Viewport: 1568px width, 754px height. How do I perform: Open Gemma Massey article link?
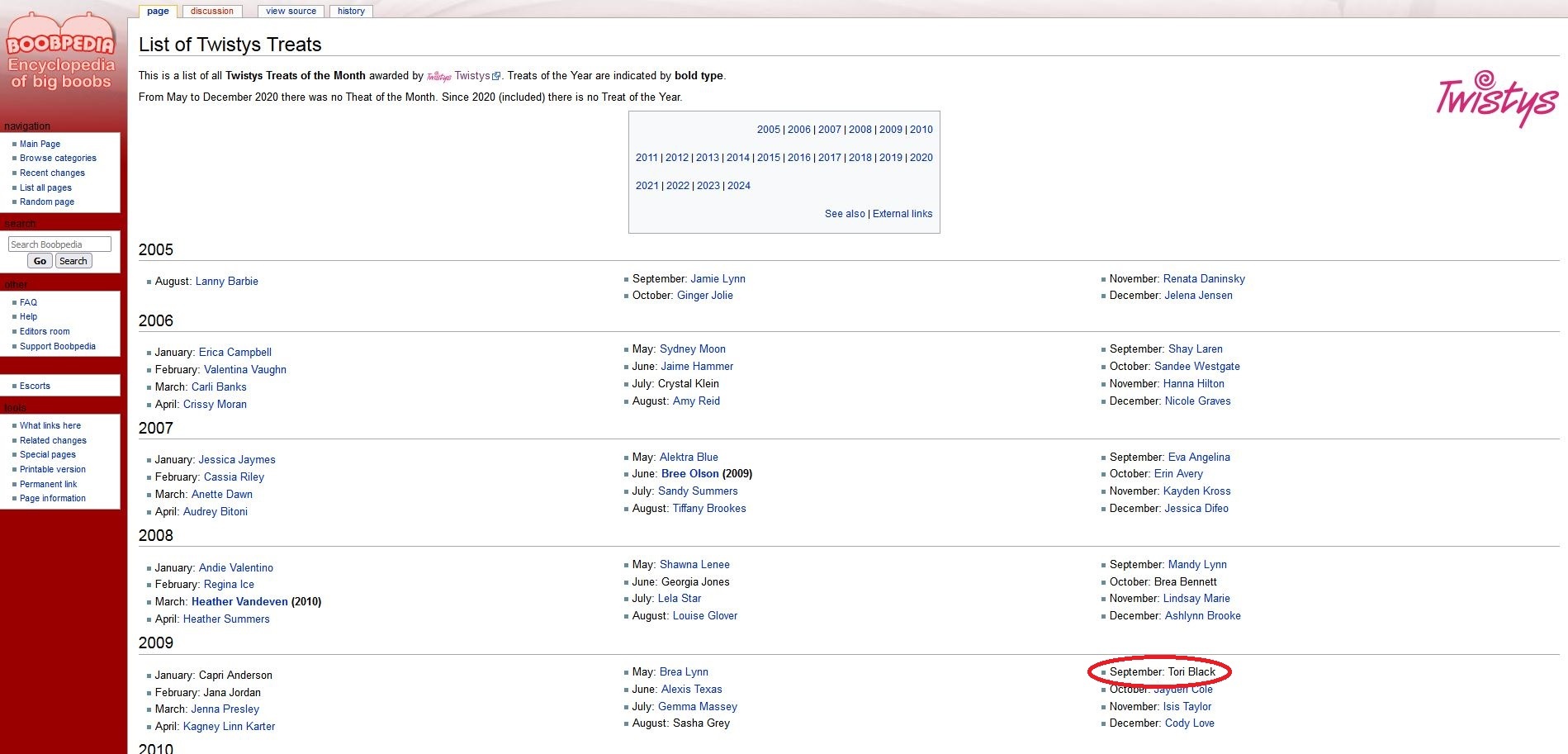pyautogui.click(x=698, y=707)
